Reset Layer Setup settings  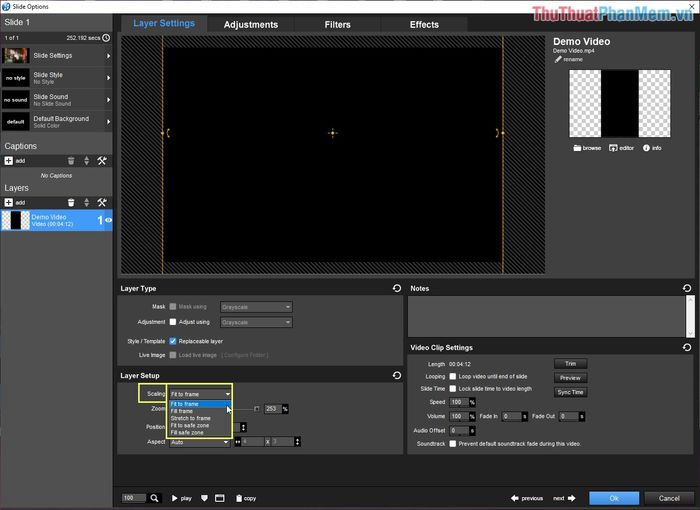(x=397, y=375)
